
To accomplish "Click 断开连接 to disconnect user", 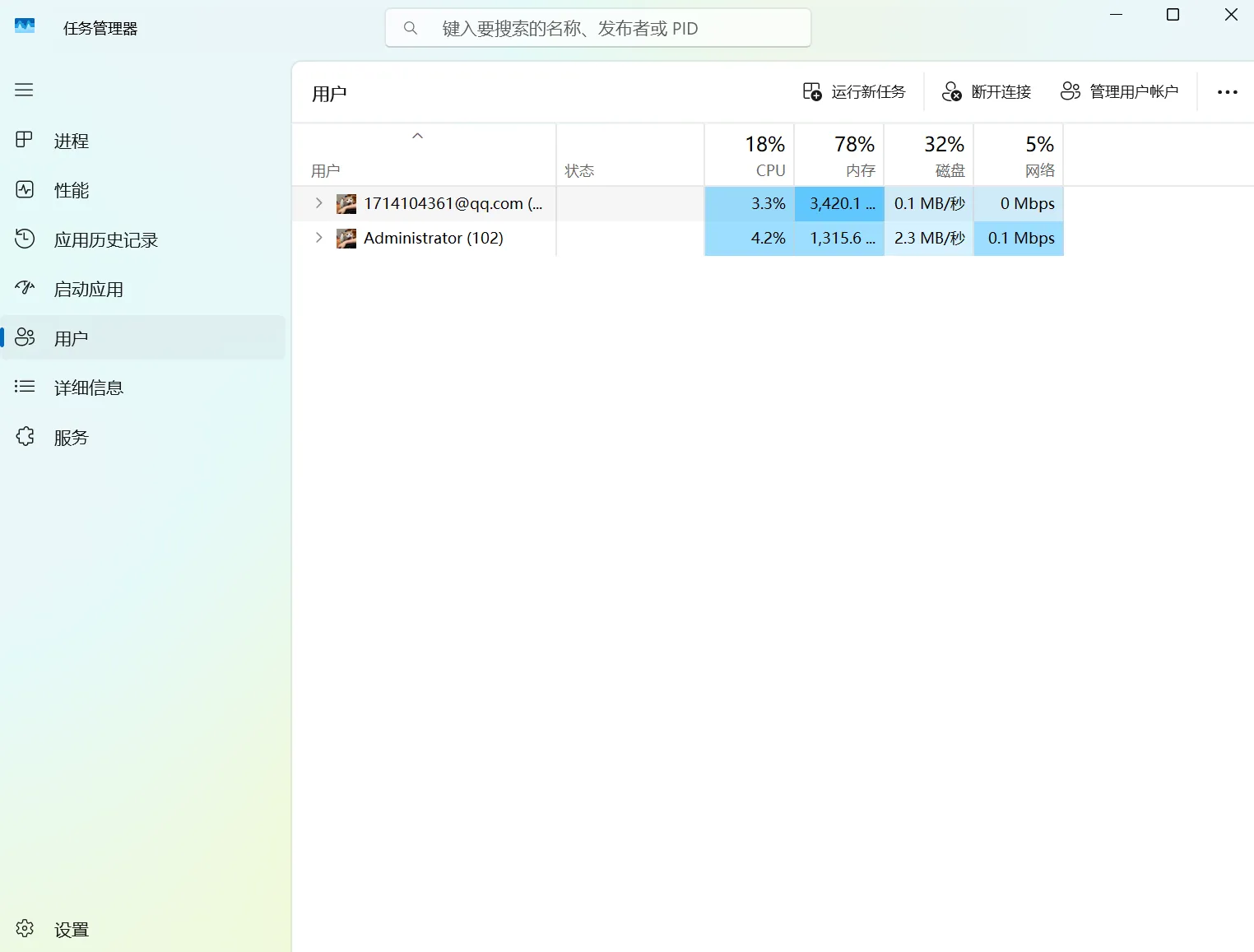I will coord(986,91).
